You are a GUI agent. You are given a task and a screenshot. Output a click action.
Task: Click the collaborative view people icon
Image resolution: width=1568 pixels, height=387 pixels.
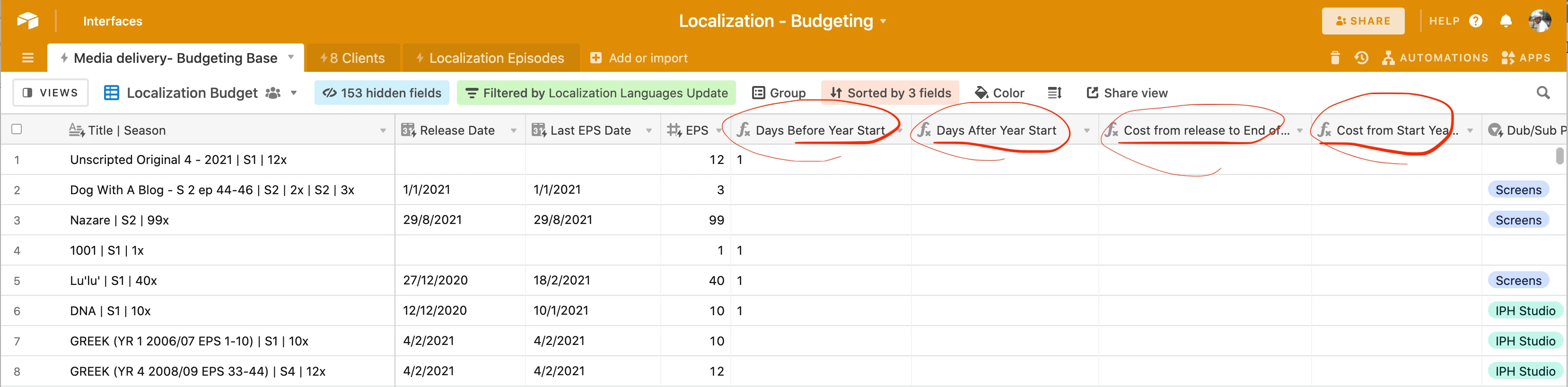(x=273, y=93)
